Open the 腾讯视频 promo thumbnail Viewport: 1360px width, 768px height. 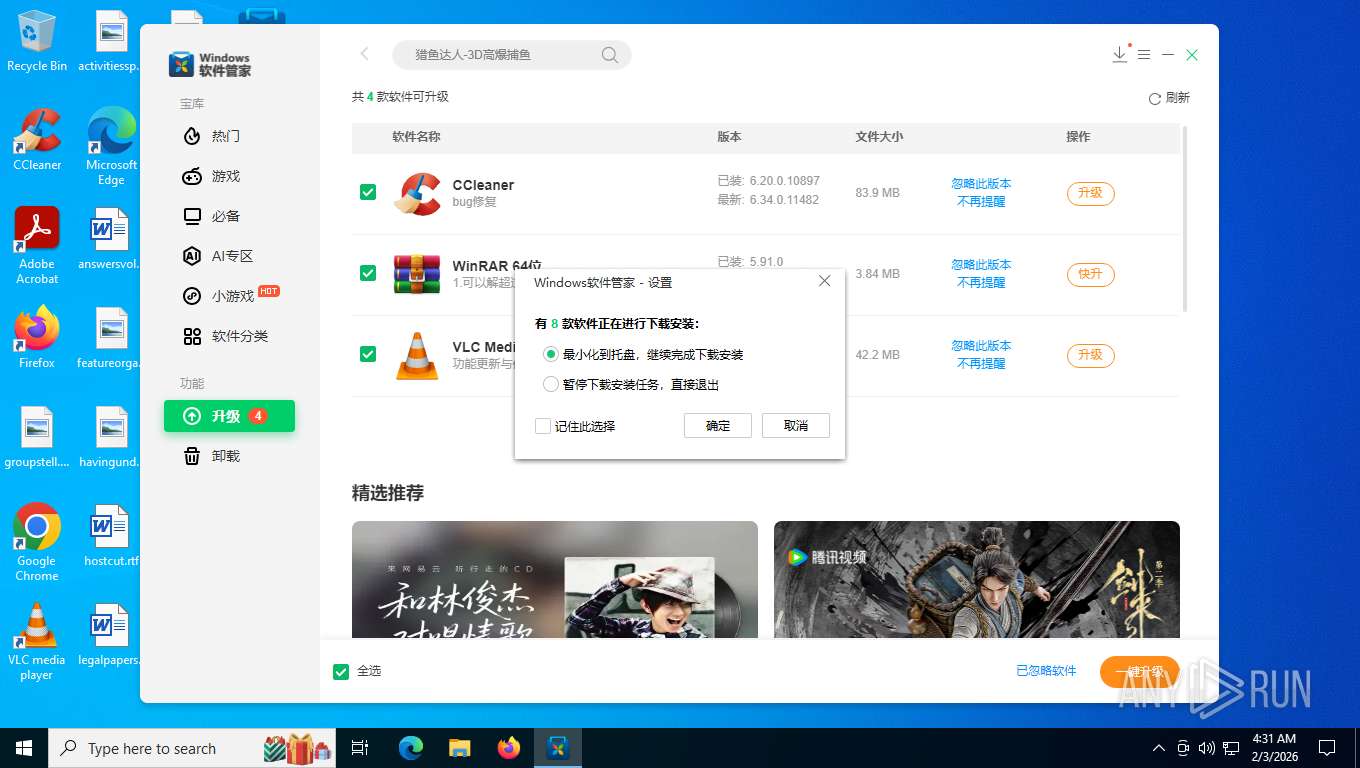(977, 579)
